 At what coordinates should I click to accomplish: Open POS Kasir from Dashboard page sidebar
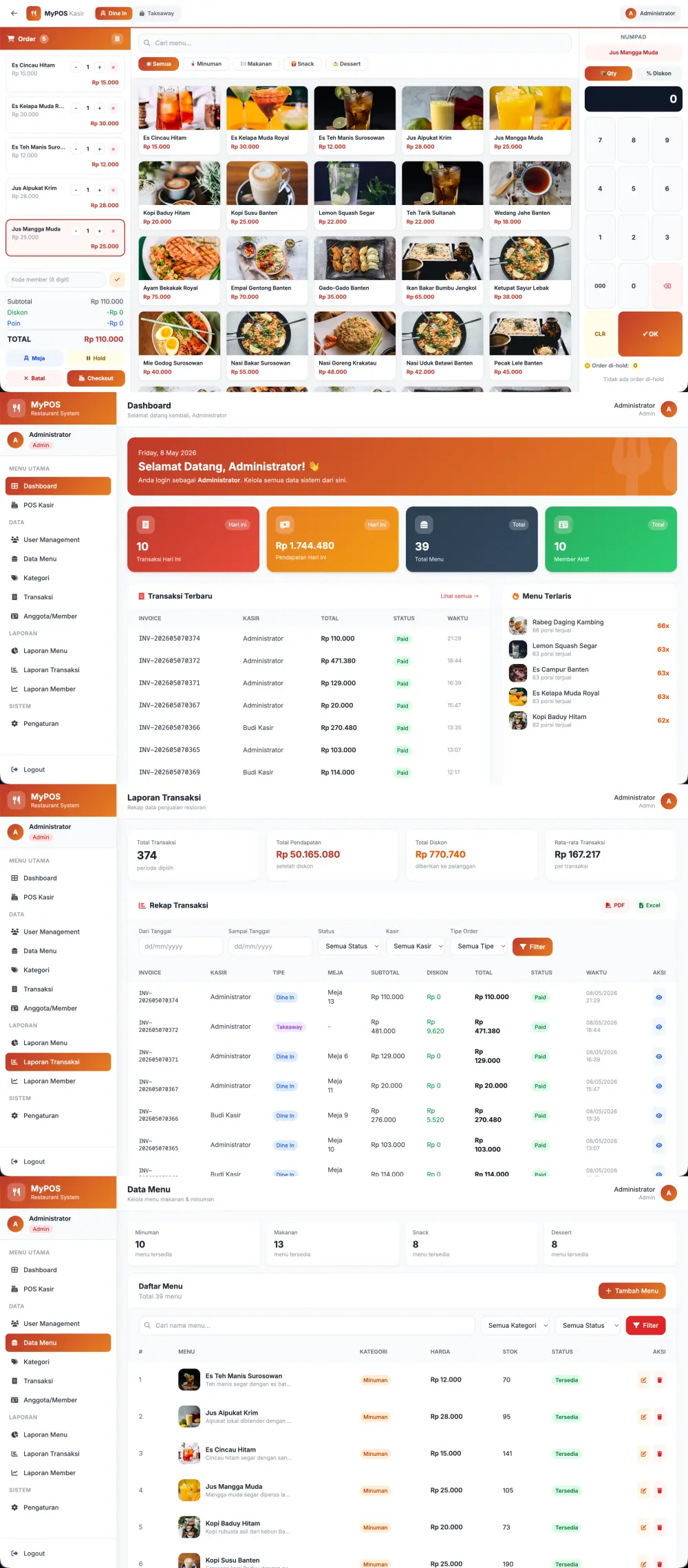pyautogui.click(x=58, y=505)
